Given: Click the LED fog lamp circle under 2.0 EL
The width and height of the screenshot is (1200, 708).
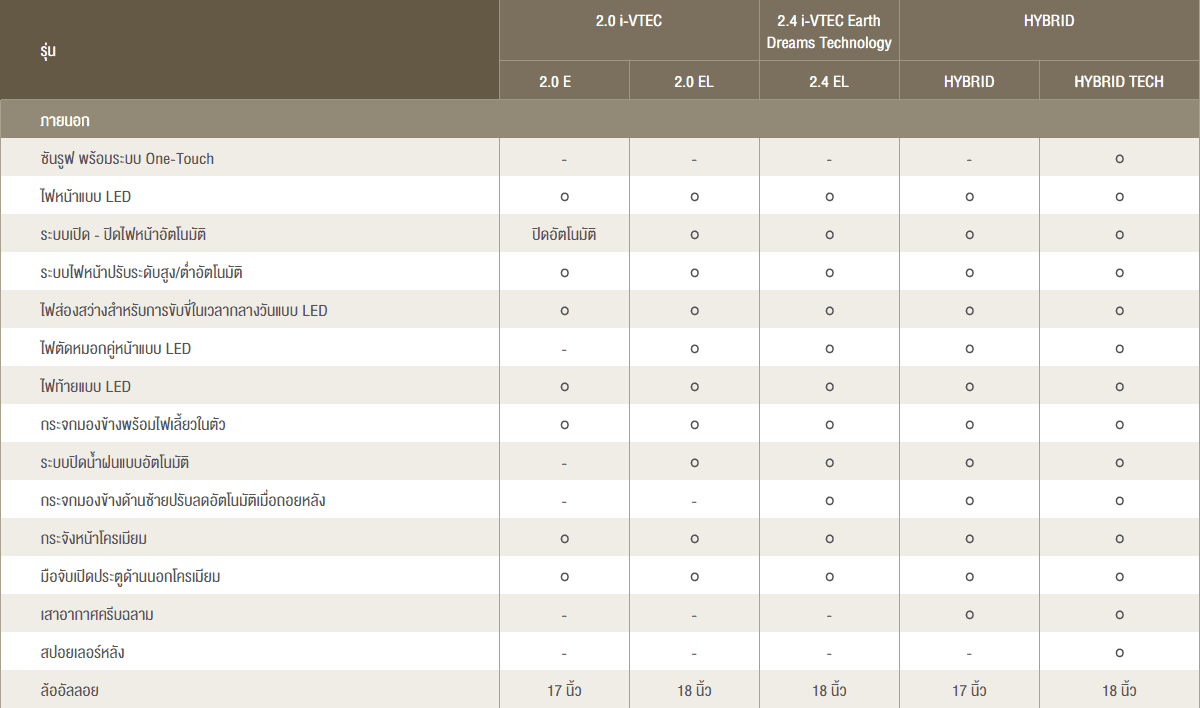Looking at the screenshot, I should click(694, 349).
